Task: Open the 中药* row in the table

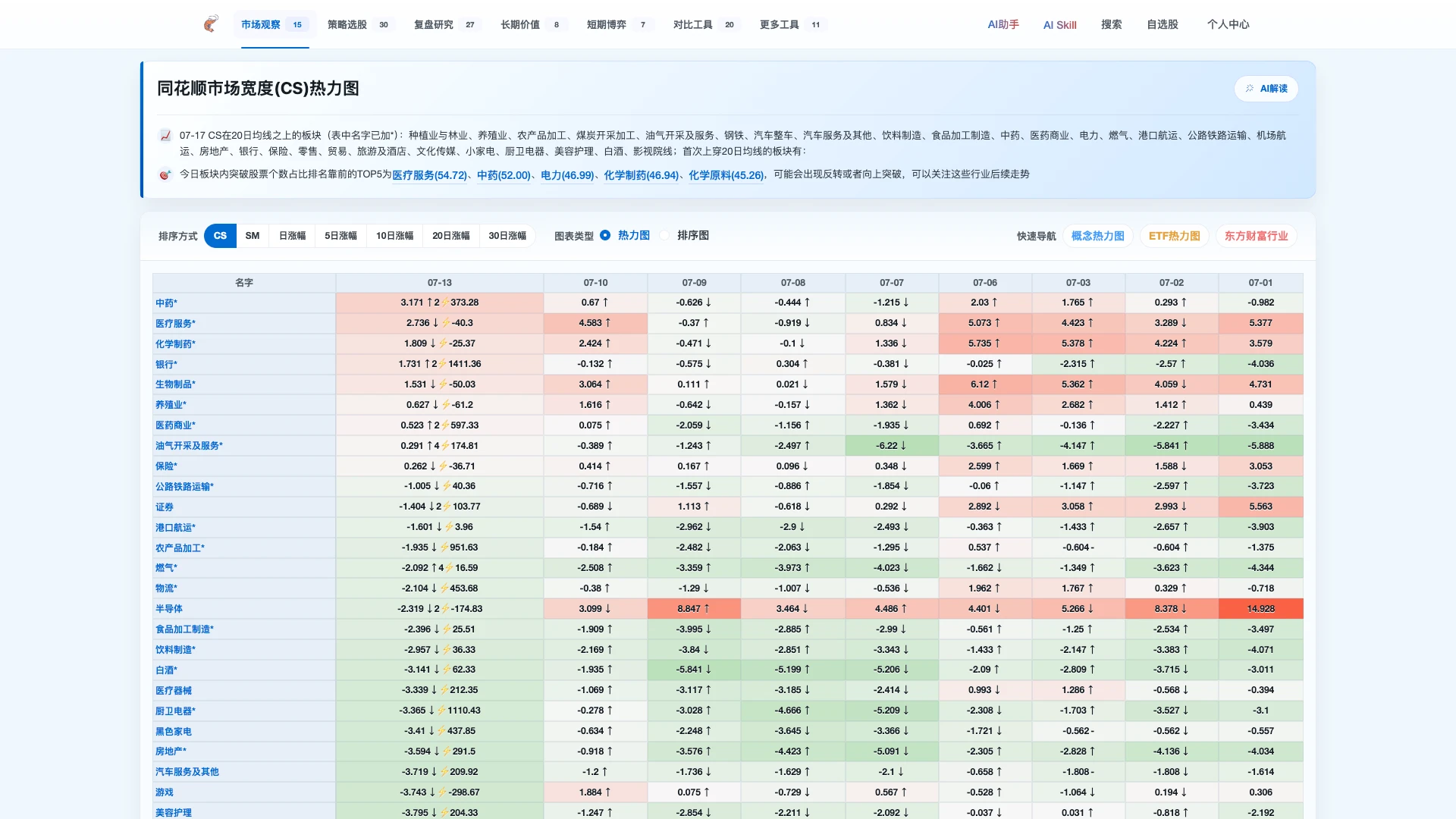Action: pyautogui.click(x=166, y=303)
